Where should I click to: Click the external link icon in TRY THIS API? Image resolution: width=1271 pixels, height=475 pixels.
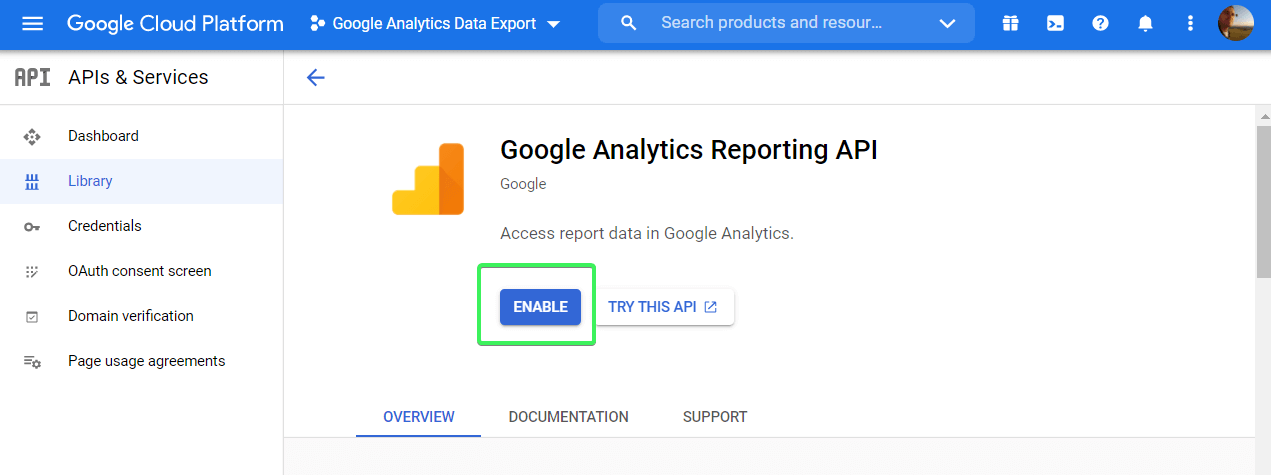[711, 307]
